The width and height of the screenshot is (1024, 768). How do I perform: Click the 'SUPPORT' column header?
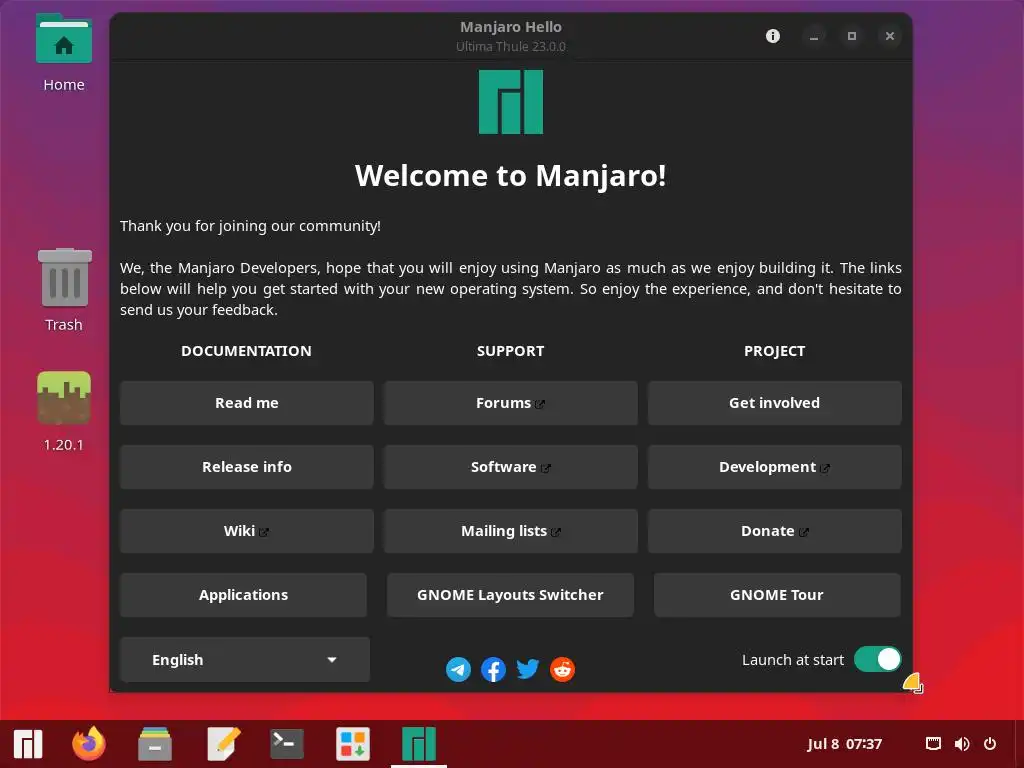tap(511, 351)
